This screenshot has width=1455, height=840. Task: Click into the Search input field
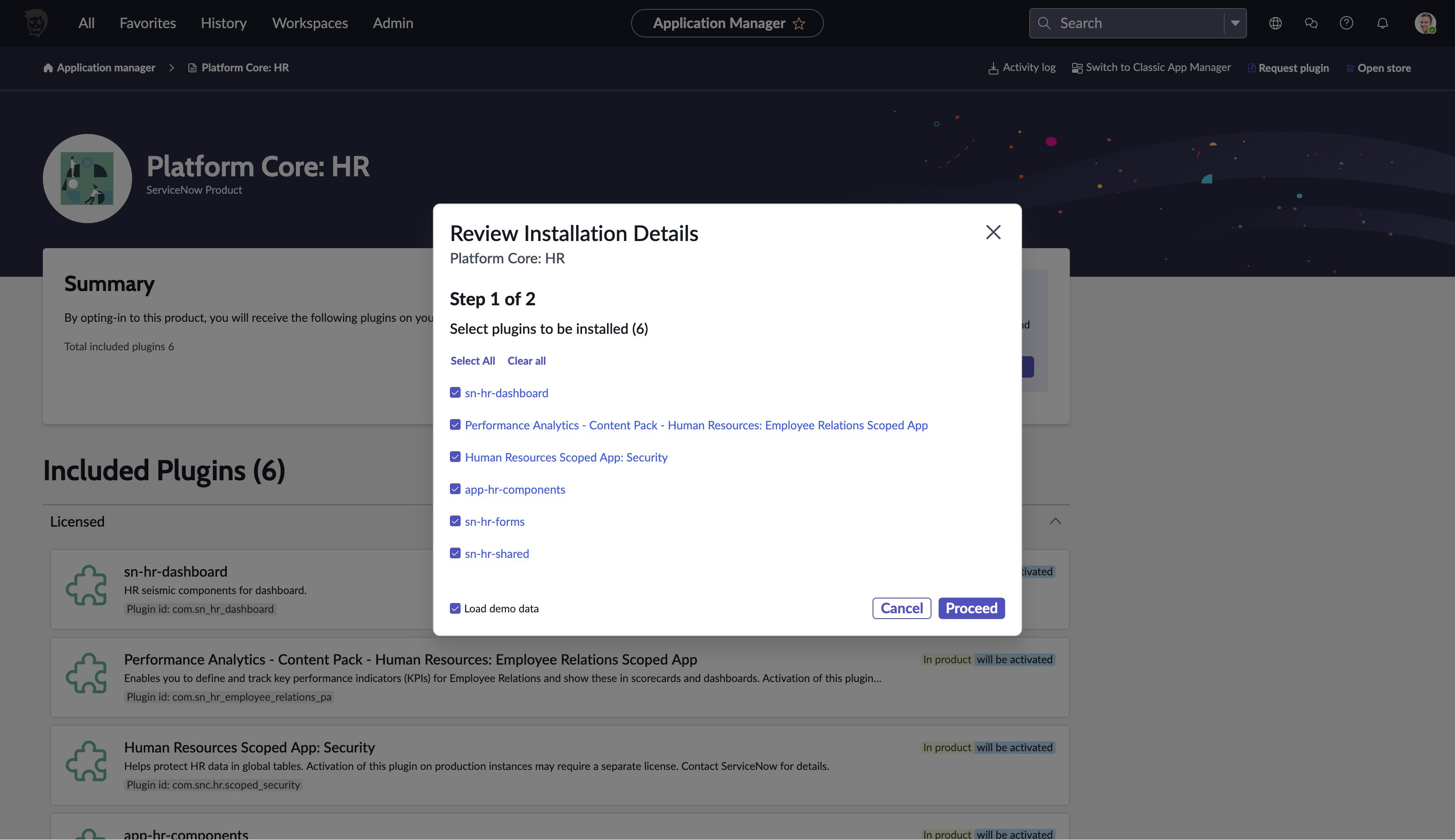click(x=1136, y=23)
